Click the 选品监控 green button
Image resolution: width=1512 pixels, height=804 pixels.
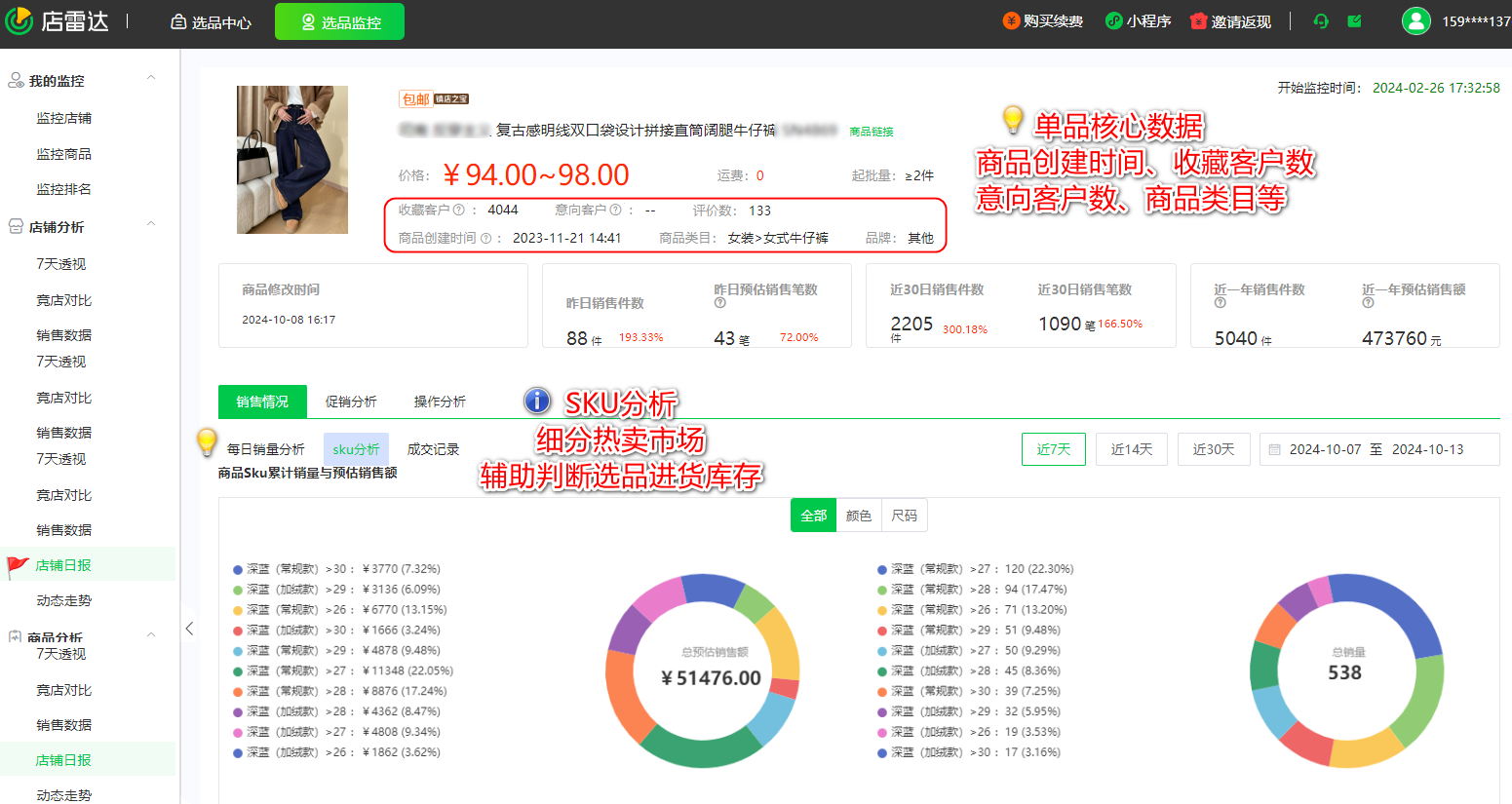(339, 19)
